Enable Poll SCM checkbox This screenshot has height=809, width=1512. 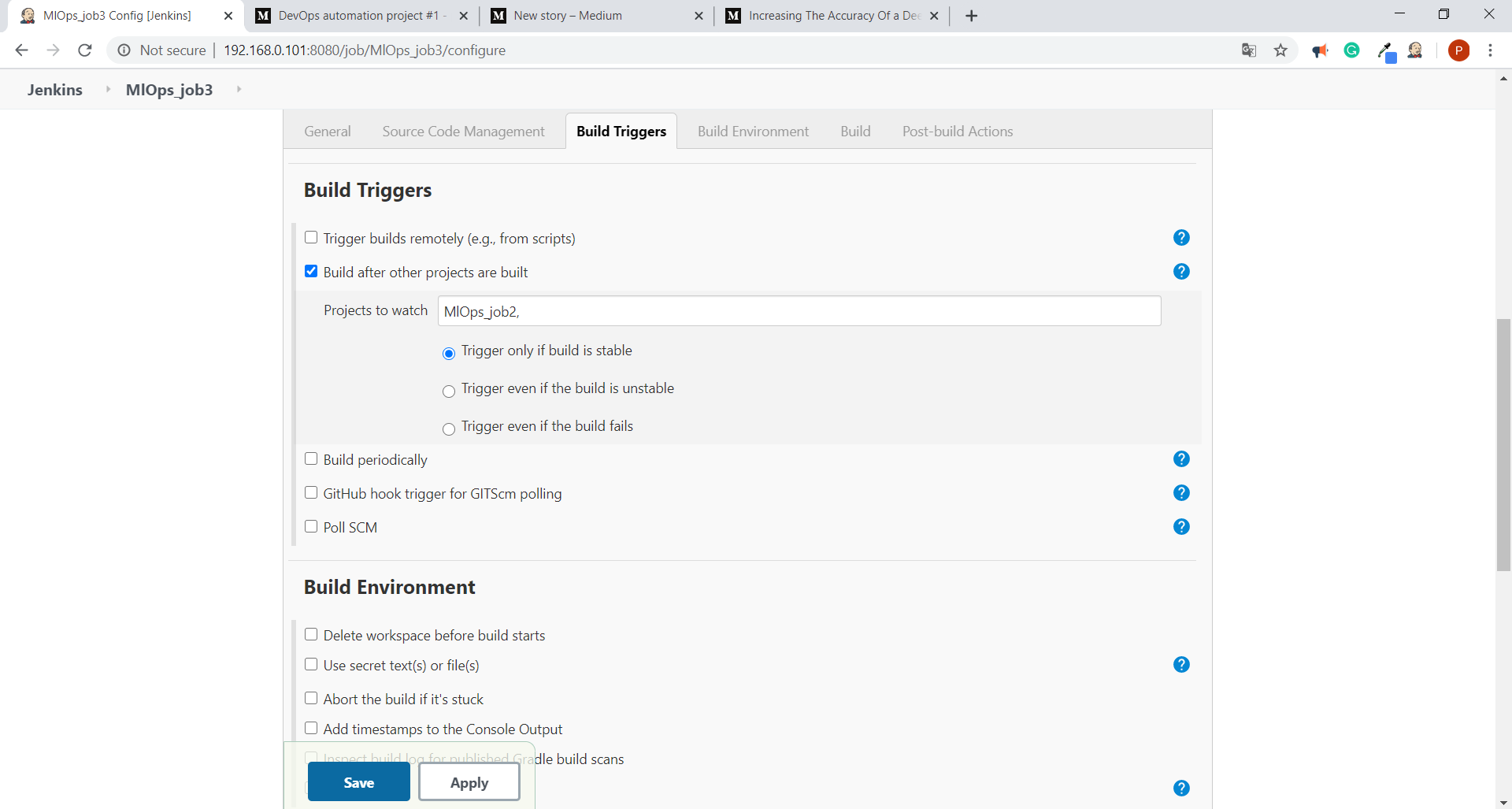[311, 526]
